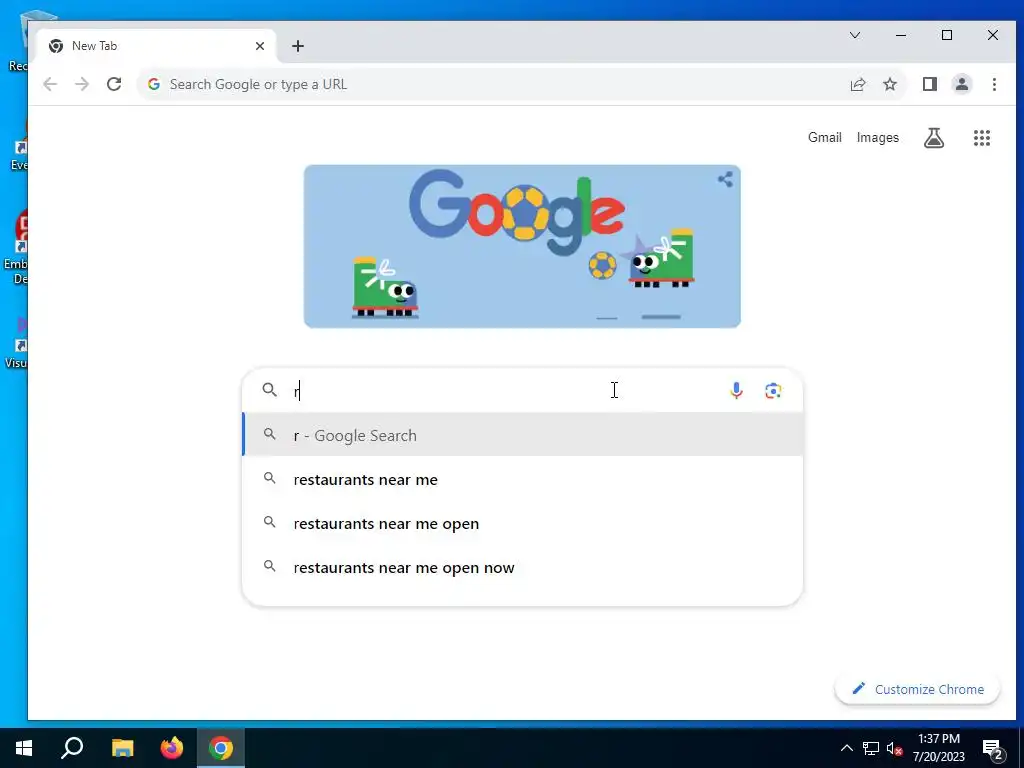This screenshot has width=1024, height=768.
Task: Open the Windows Start menu
Action: tap(24, 748)
